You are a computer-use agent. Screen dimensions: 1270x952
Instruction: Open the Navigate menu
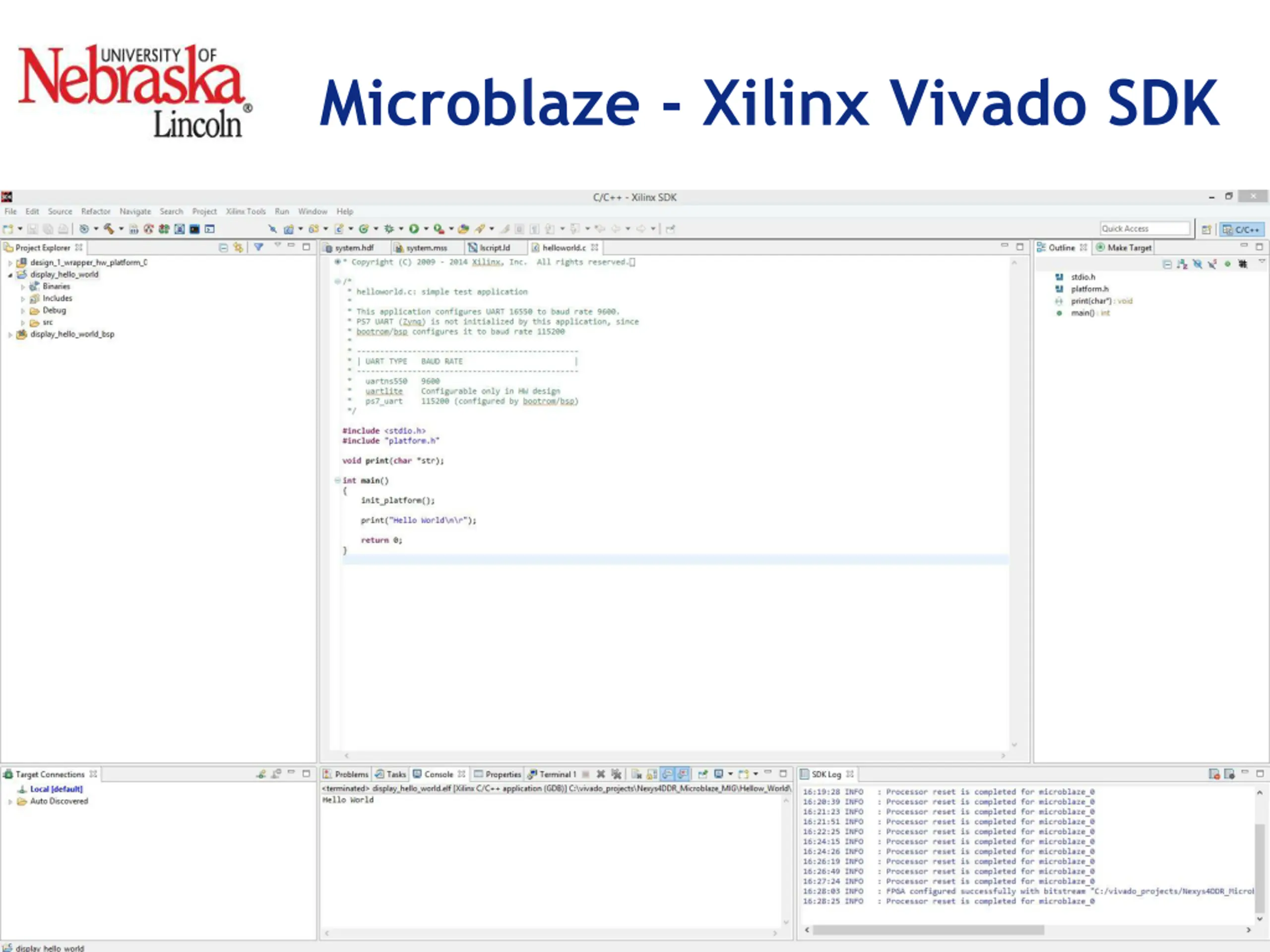[x=135, y=211]
